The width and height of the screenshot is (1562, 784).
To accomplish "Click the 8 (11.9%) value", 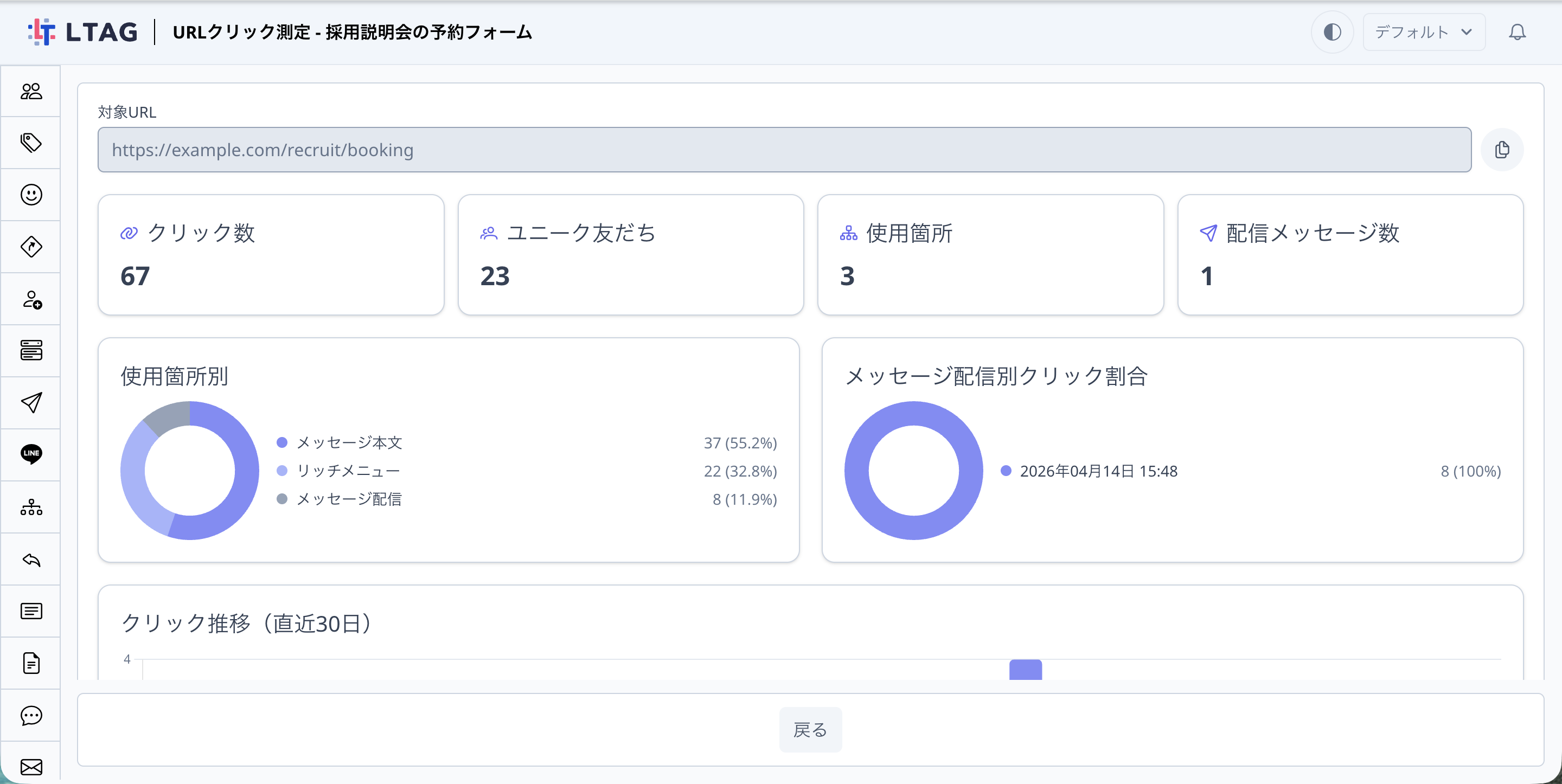I will point(744,500).
